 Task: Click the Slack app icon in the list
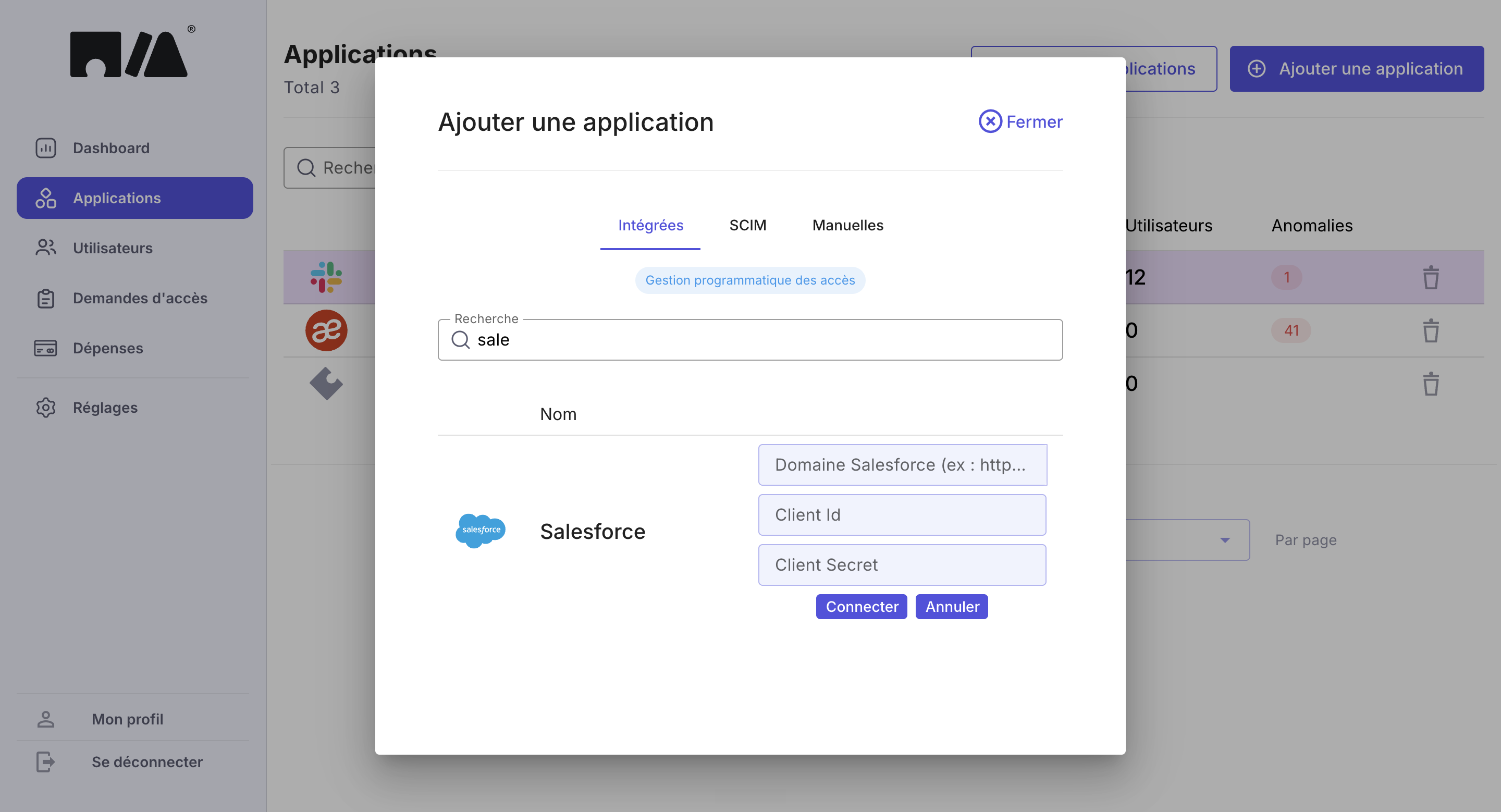[326, 277]
